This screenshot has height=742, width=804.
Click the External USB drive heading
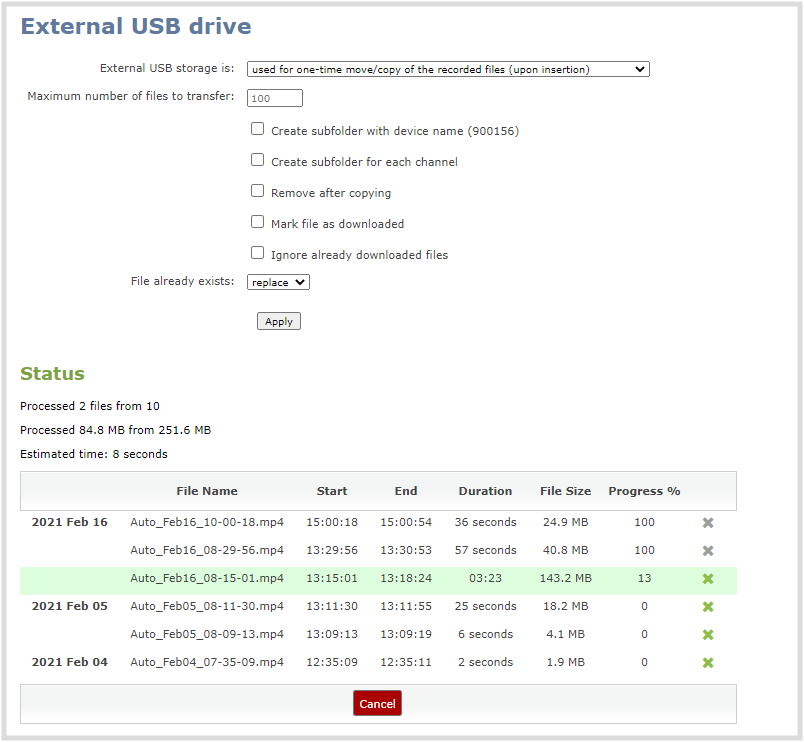[x=136, y=26]
